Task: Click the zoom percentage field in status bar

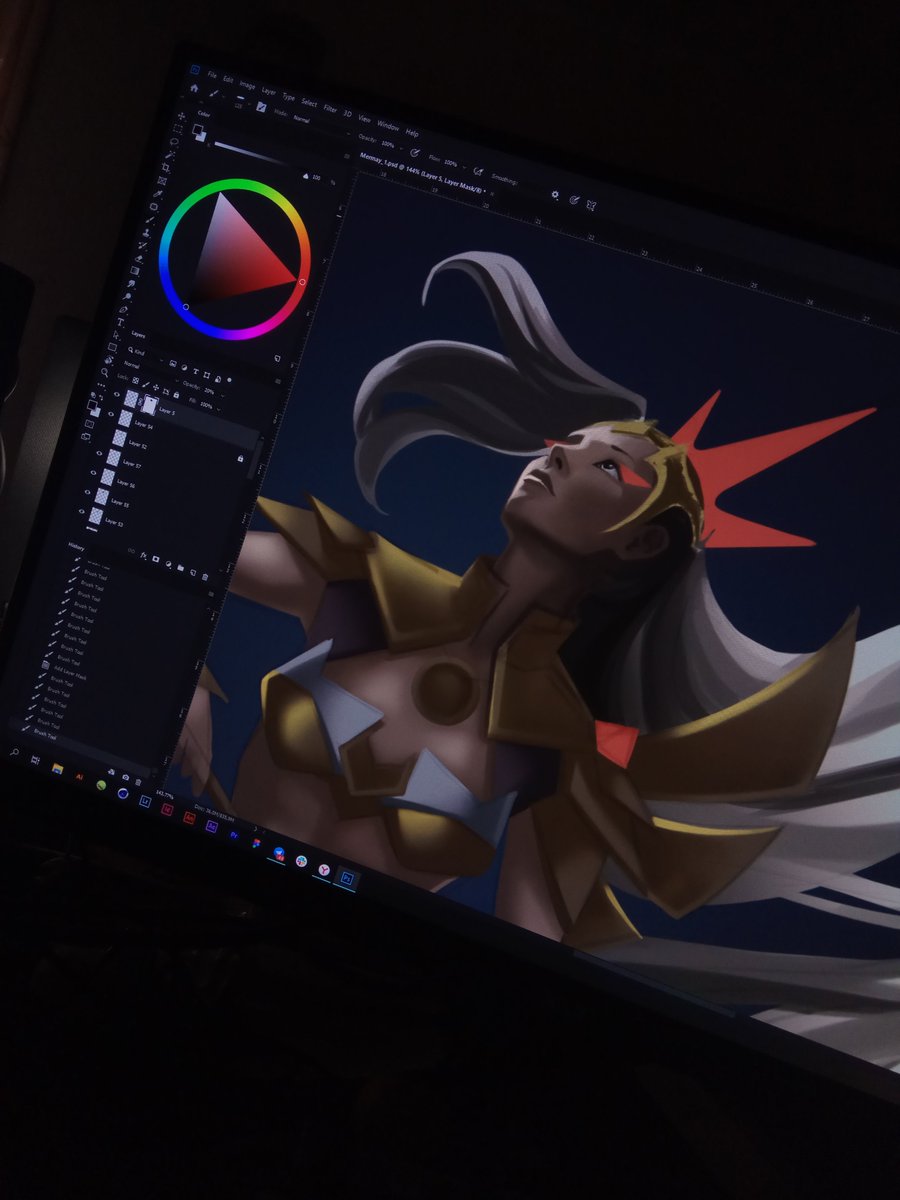Action: pos(165,795)
